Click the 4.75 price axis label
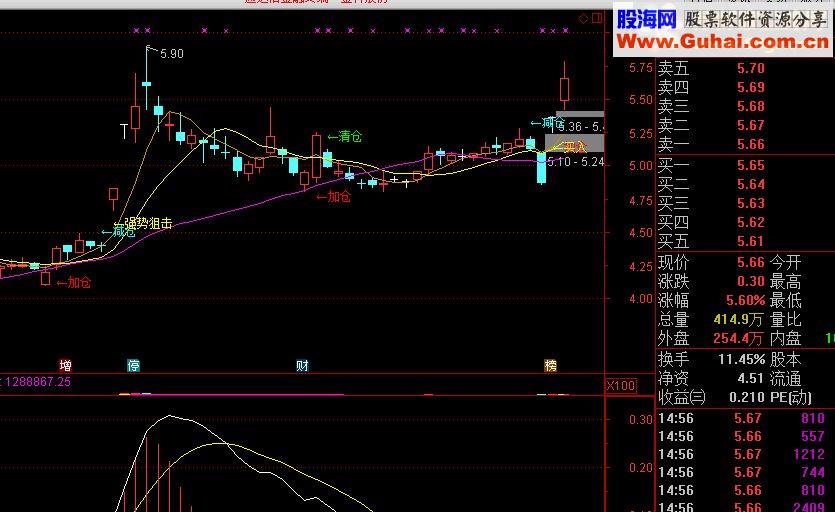 pos(641,200)
